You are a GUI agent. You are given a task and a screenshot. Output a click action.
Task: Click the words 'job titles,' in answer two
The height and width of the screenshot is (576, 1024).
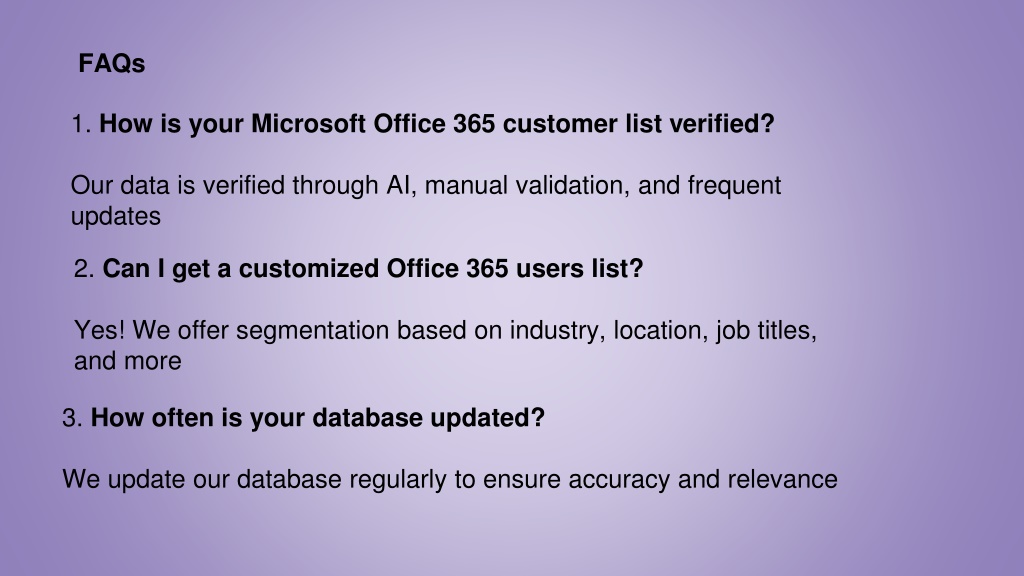click(x=767, y=330)
